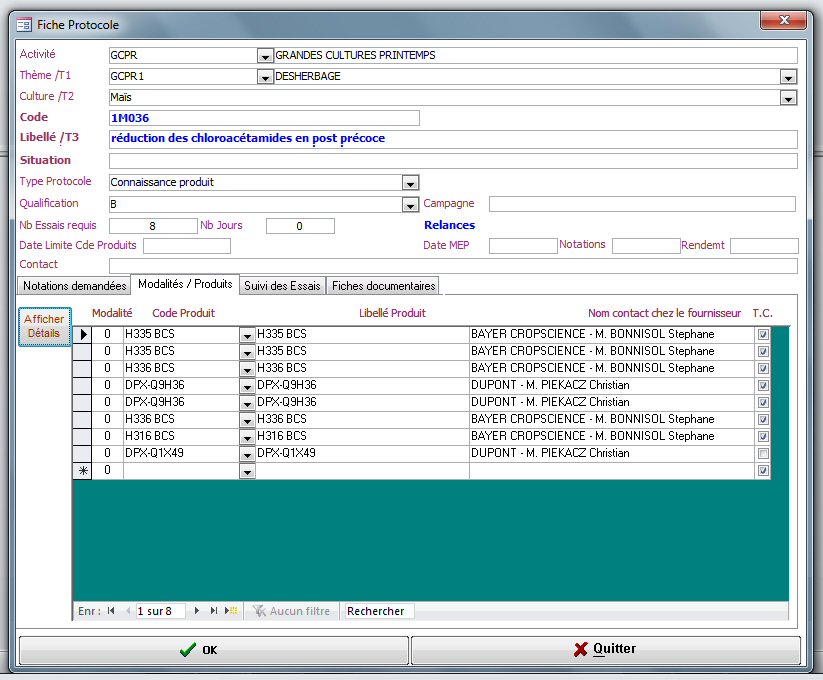Expand the Type Protocole dropdown
The width and height of the screenshot is (823, 680).
(410, 183)
